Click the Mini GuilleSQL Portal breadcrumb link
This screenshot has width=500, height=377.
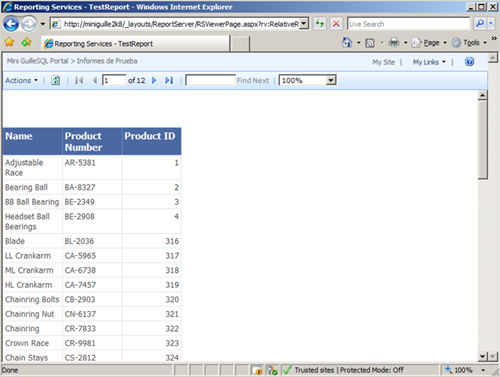pyautogui.click(x=37, y=61)
